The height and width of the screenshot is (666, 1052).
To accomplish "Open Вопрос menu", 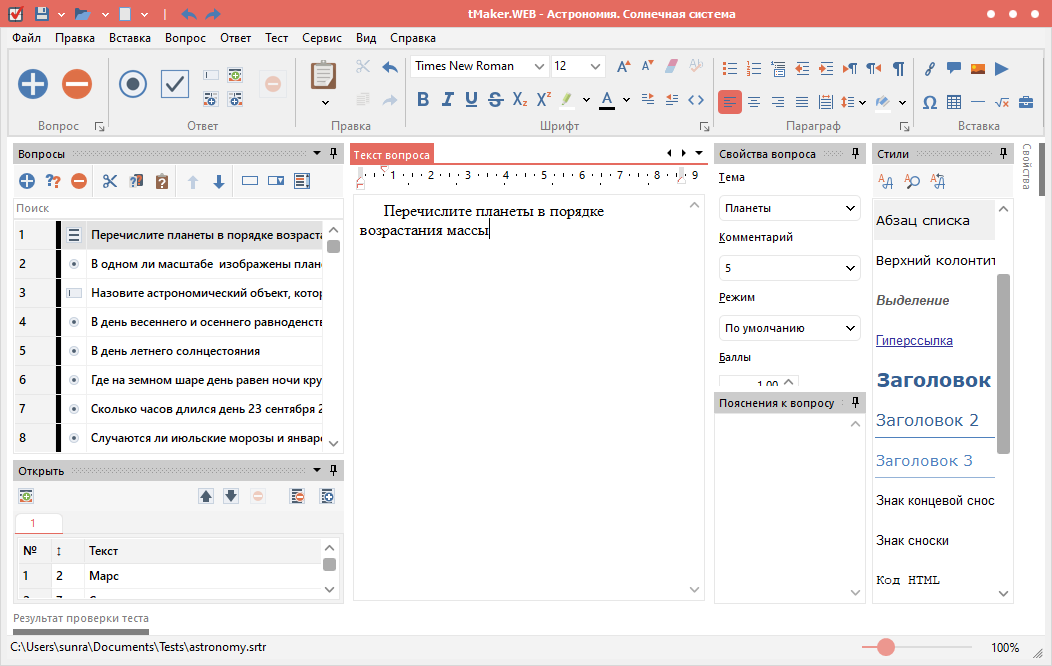I will [x=185, y=38].
